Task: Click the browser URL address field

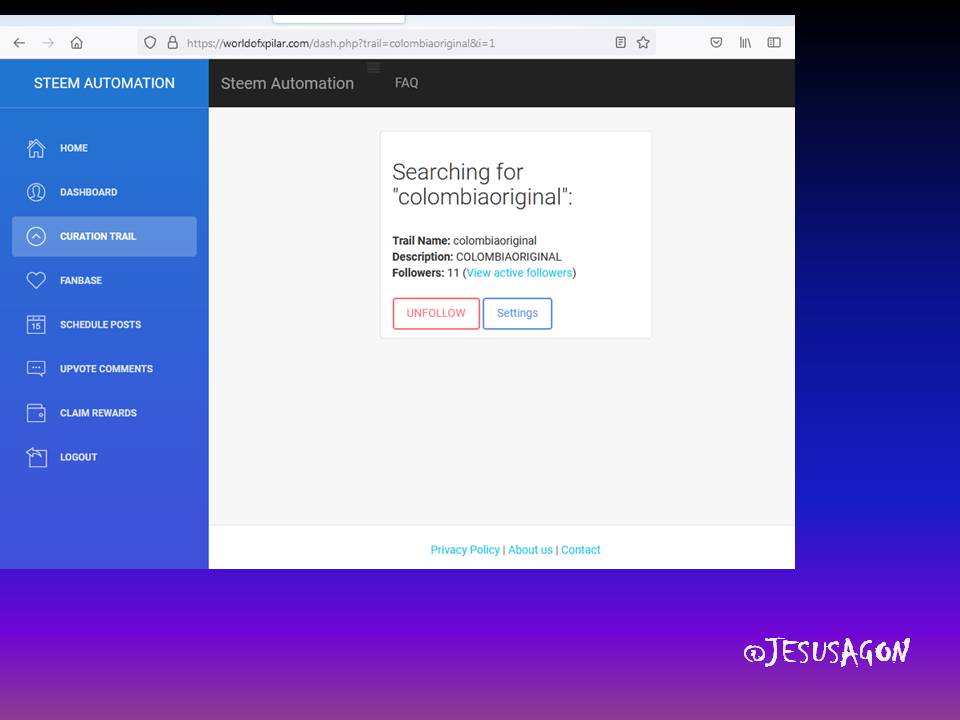Action: point(396,43)
